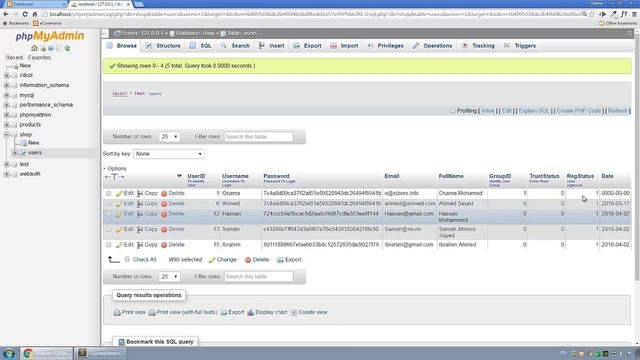Click the top Filter rows search field

click(258, 137)
